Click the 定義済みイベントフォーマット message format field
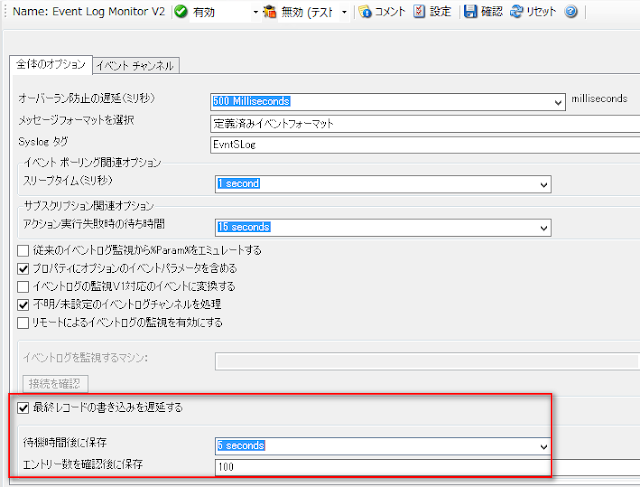 [425, 124]
